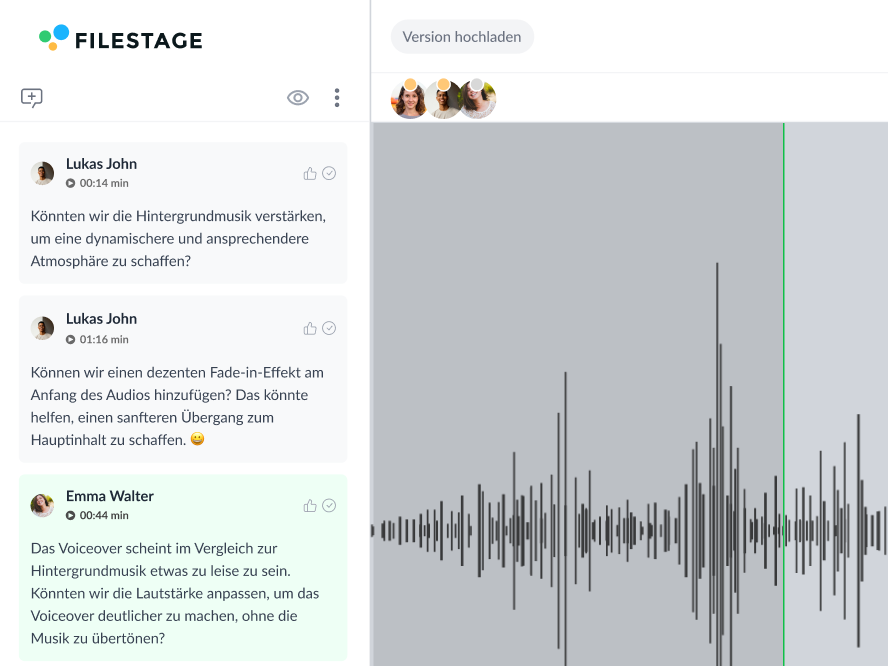Mark Lukas John's first comment as resolved

329,172
